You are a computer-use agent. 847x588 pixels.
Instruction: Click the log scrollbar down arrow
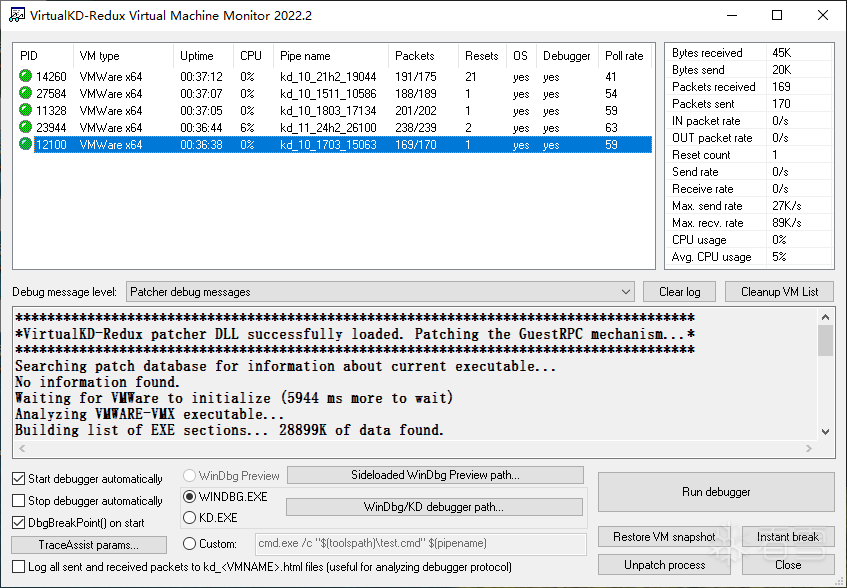(x=825, y=431)
